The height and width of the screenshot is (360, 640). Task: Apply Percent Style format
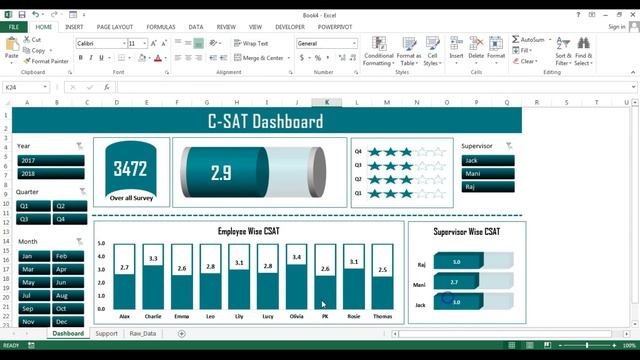(318, 58)
